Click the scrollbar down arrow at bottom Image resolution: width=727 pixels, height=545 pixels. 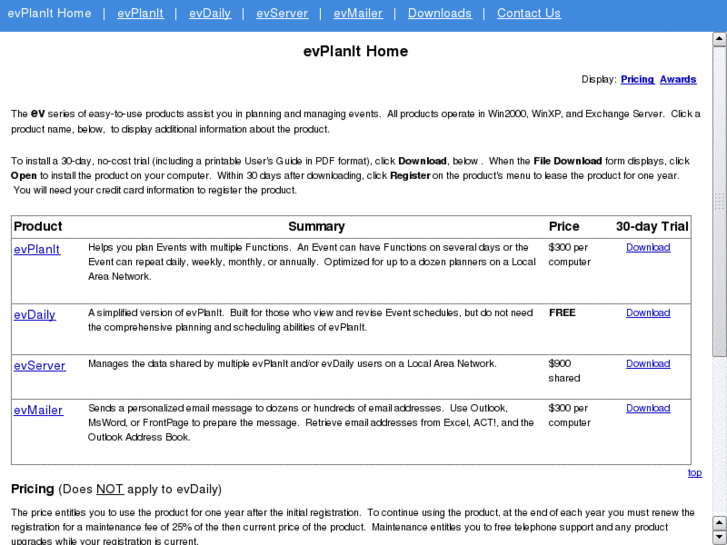coord(719,537)
